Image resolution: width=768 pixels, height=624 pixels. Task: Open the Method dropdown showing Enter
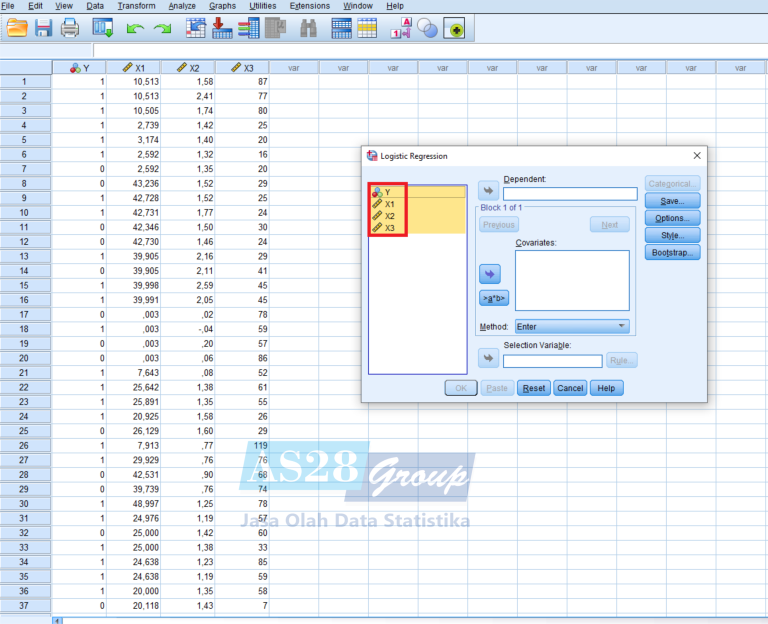coord(572,326)
